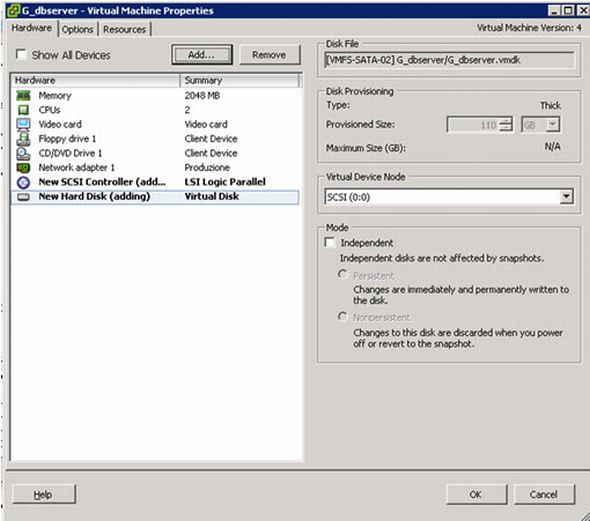Click the VMware title bar icon
590x521 pixels.
pos(14,11)
